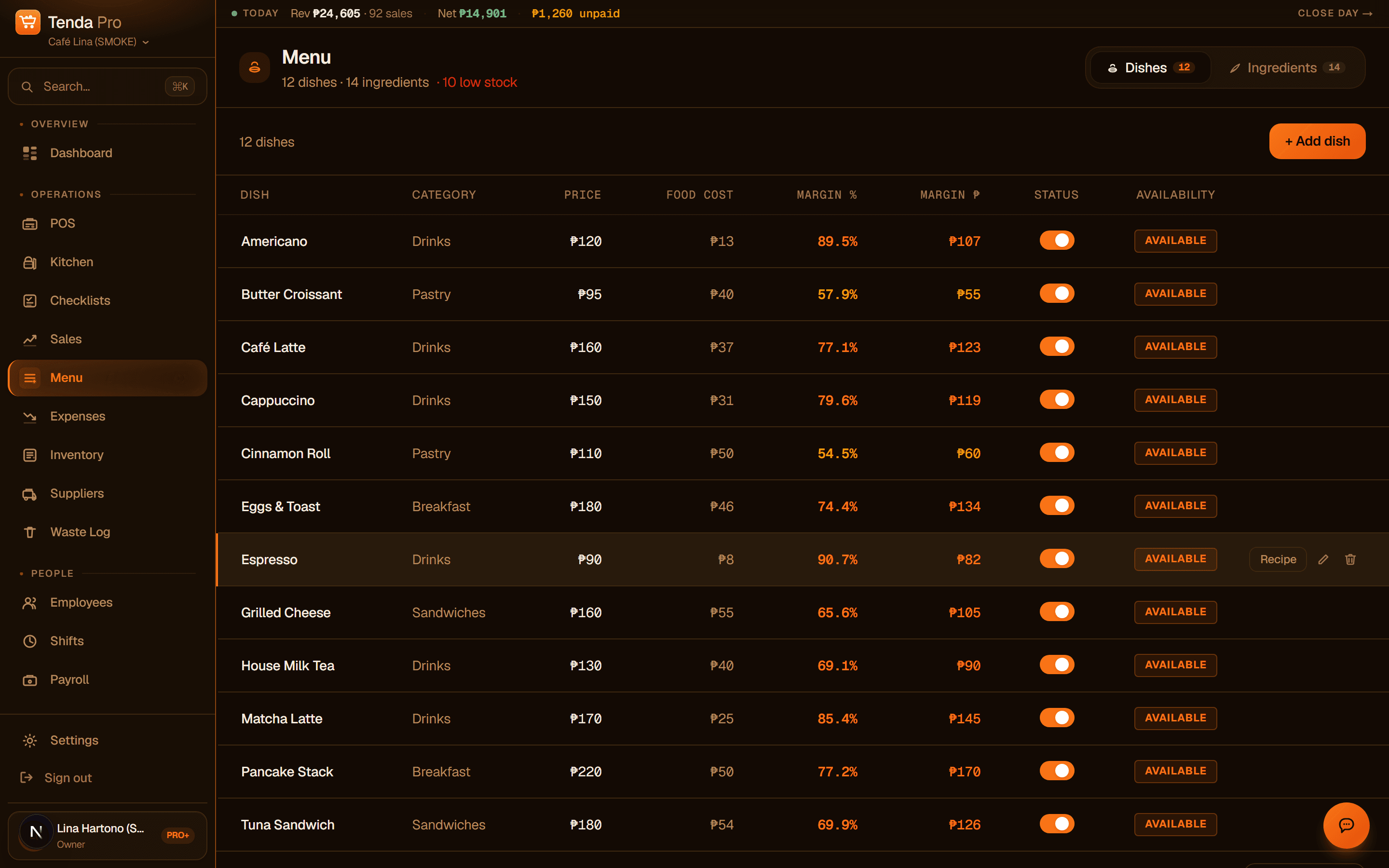Click the ₱1,260 unpaid amount
Screen dimensions: 1389x868
coord(576,13)
